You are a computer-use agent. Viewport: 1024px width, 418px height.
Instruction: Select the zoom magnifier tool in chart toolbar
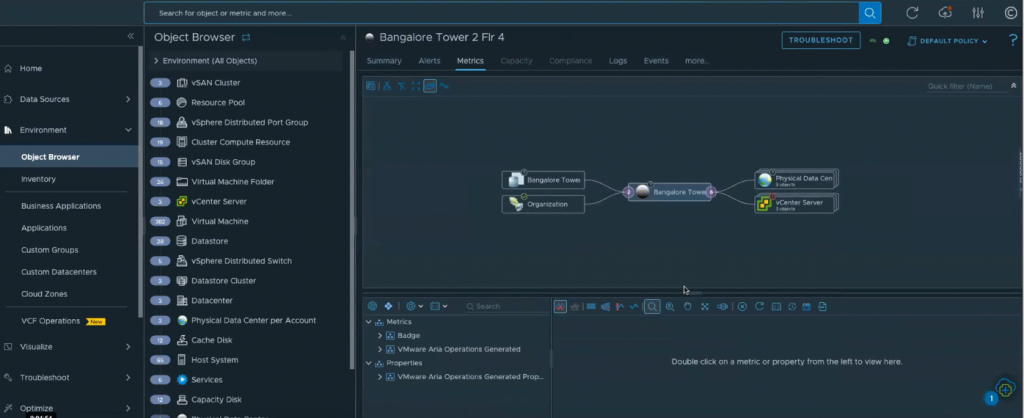pyautogui.click(x=652, y=306)
